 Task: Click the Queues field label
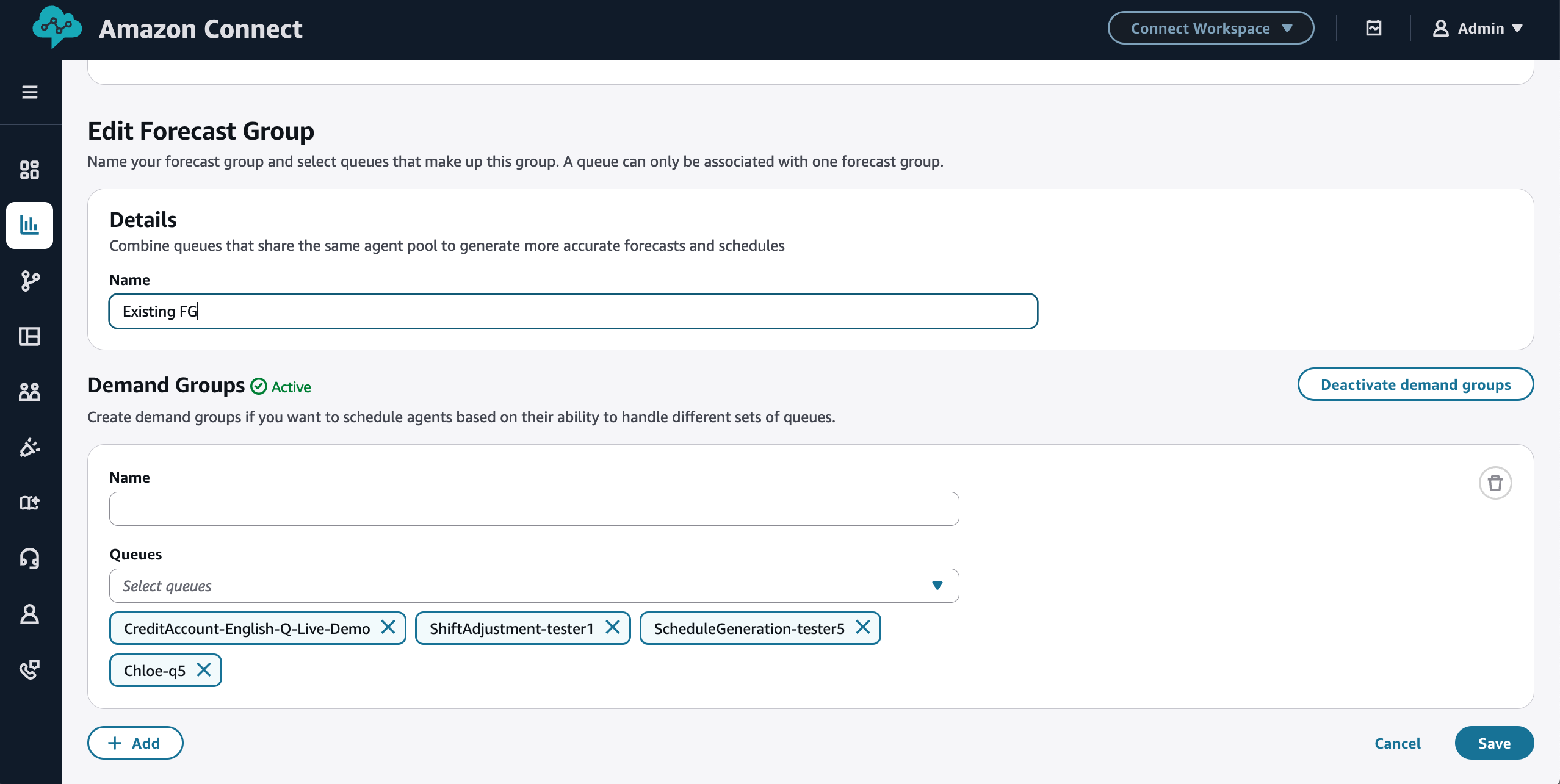135,554
